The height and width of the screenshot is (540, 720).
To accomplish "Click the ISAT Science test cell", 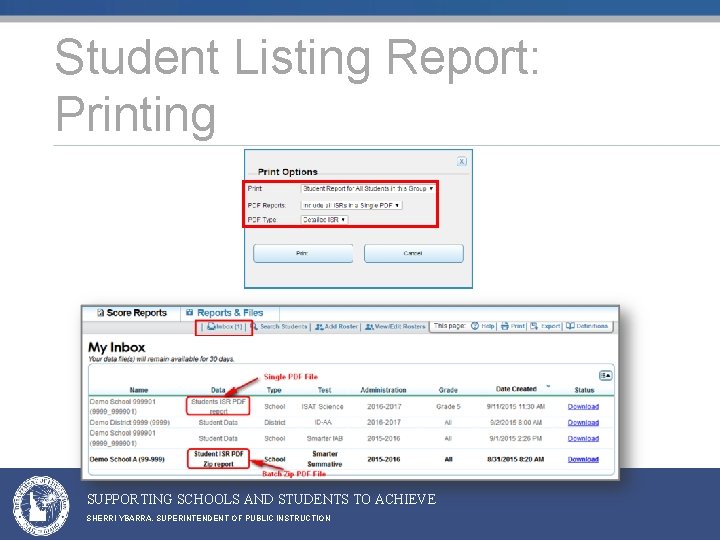I will click(322, 407).
